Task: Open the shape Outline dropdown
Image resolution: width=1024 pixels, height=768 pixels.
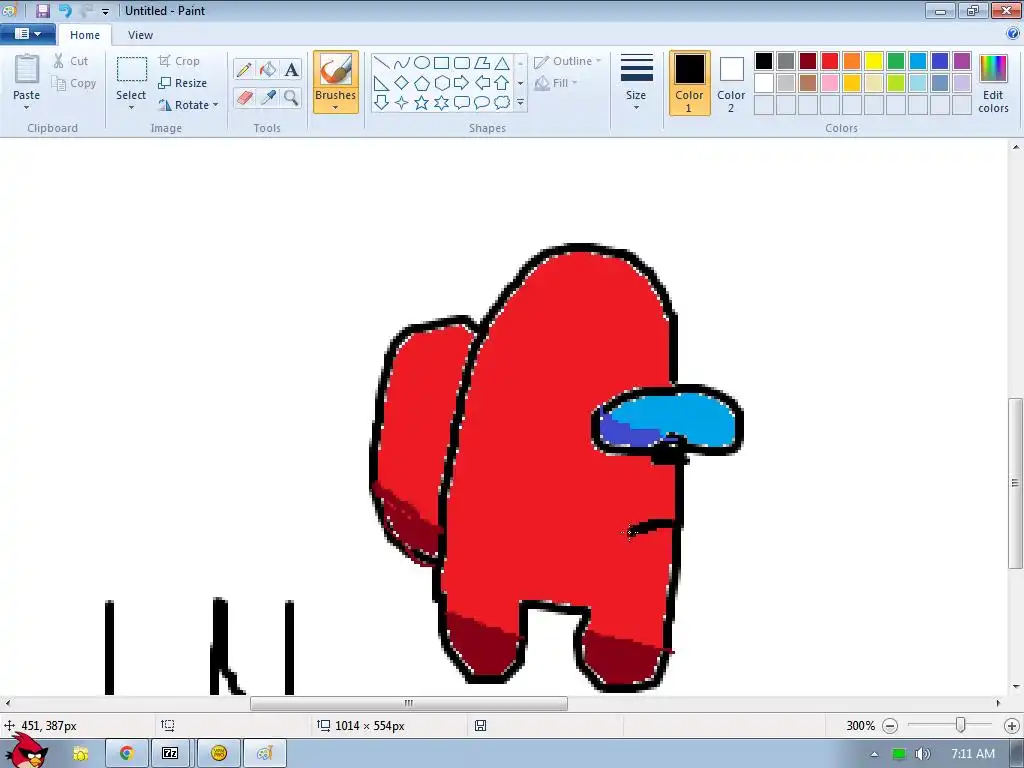Action: pos(568,61)
